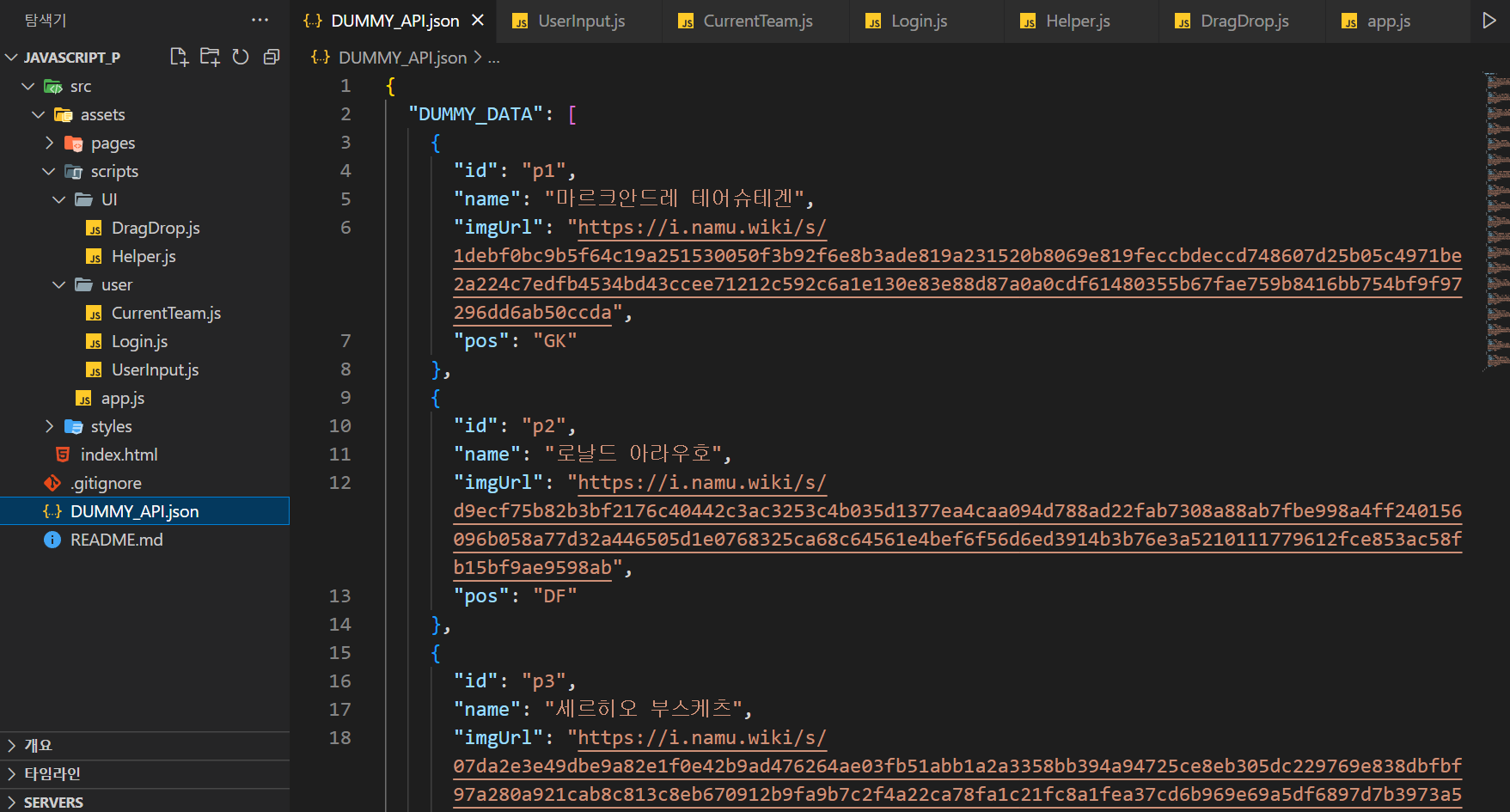Click the JS icon beside UserInput.js in tree

(94, 370)
